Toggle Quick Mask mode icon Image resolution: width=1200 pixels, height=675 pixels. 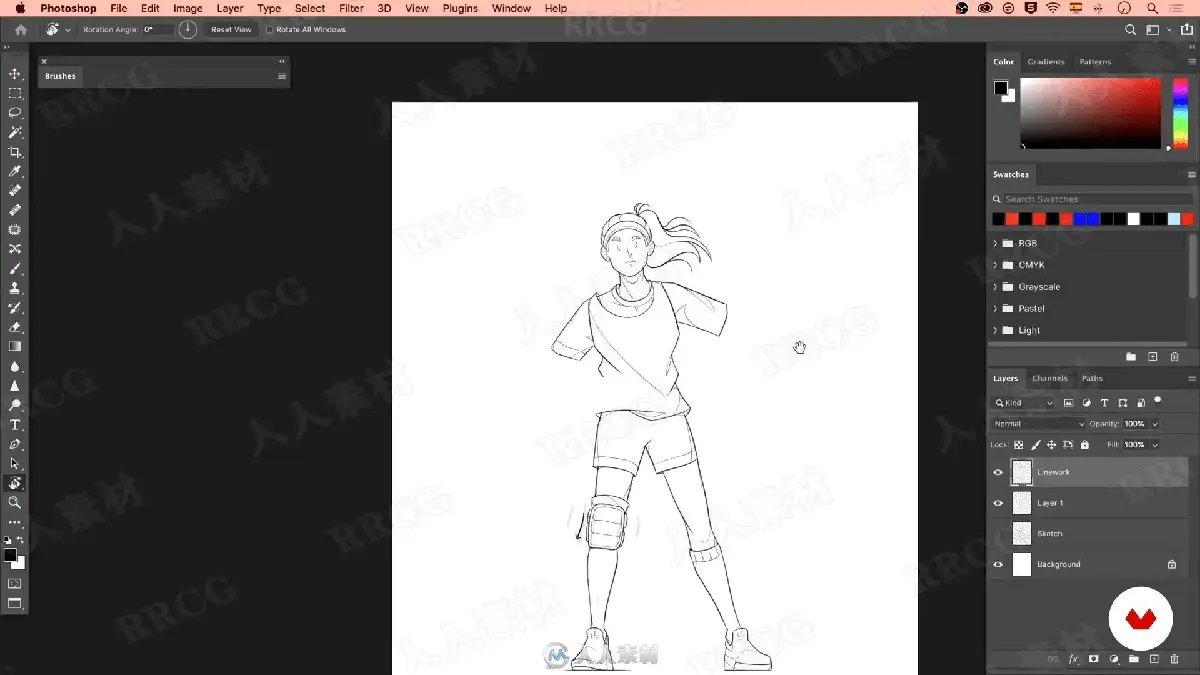[x=15, y=583]
